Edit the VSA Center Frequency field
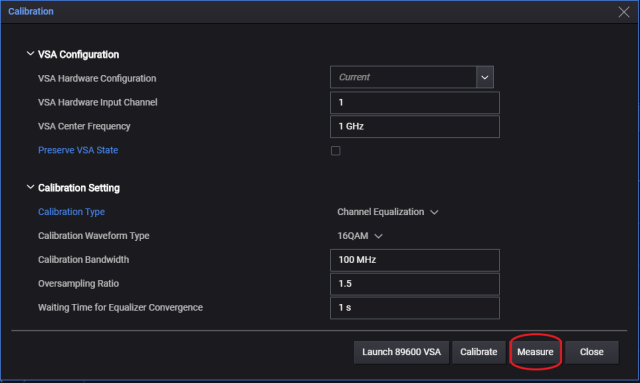This screenshot has width=640, height=383. (x=415, y=127)
